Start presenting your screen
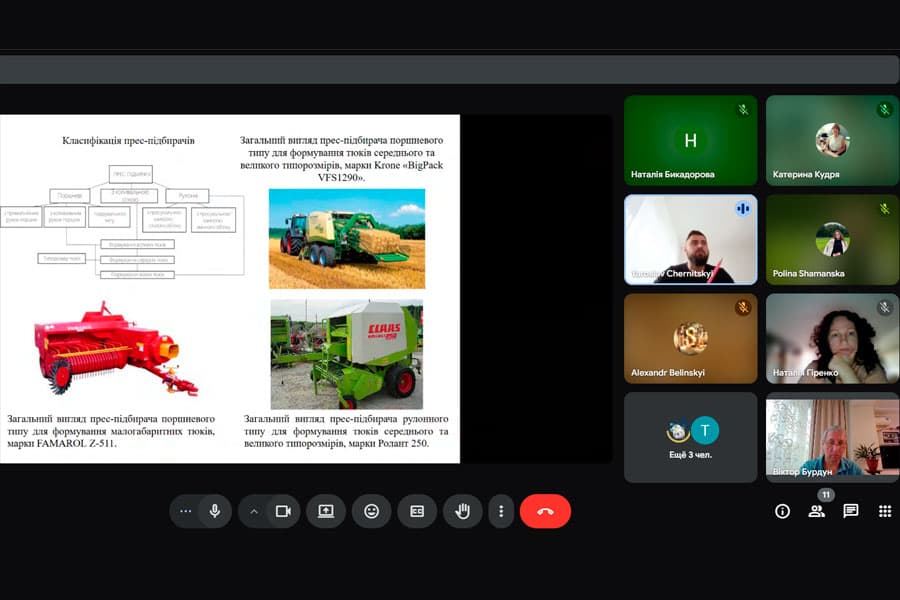 pyautogui.click(x=325, y=510)
